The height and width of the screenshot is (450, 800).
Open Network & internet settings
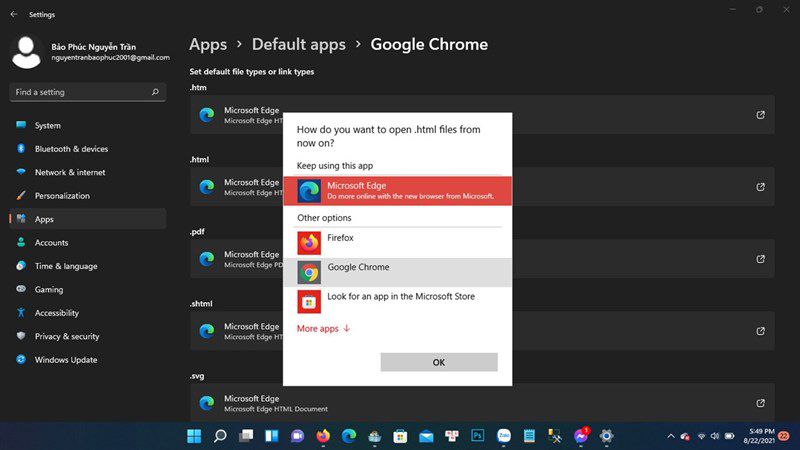88,172
